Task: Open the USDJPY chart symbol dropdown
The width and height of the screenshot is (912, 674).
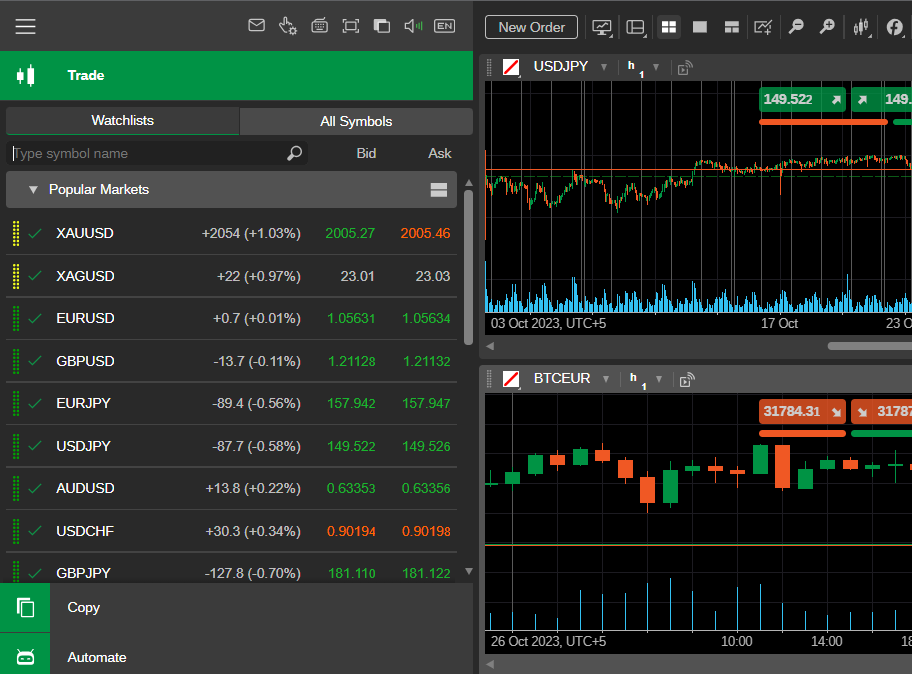Action: [x=603, y=67]
